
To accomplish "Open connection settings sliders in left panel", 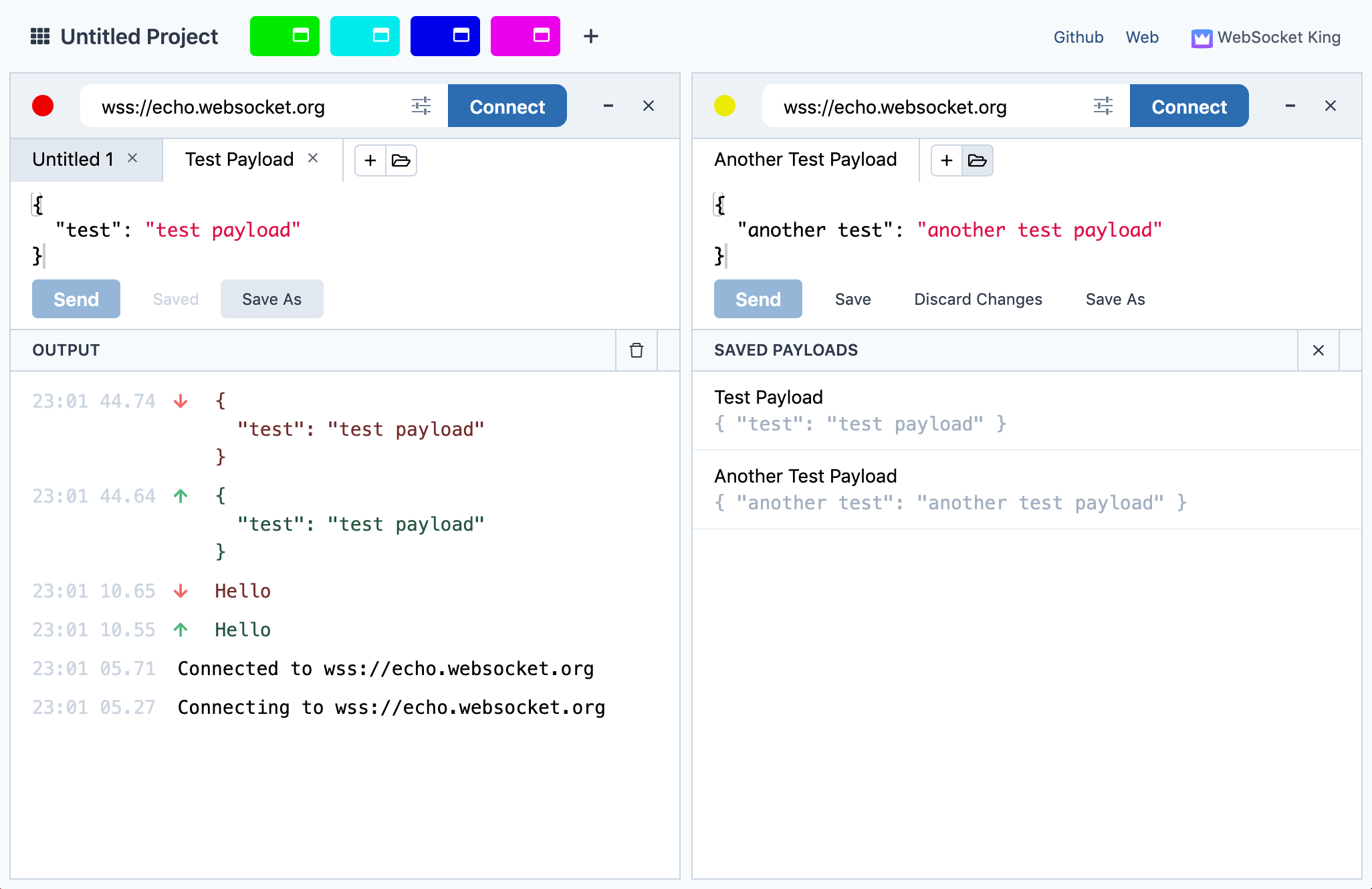I will coord(421,106).
